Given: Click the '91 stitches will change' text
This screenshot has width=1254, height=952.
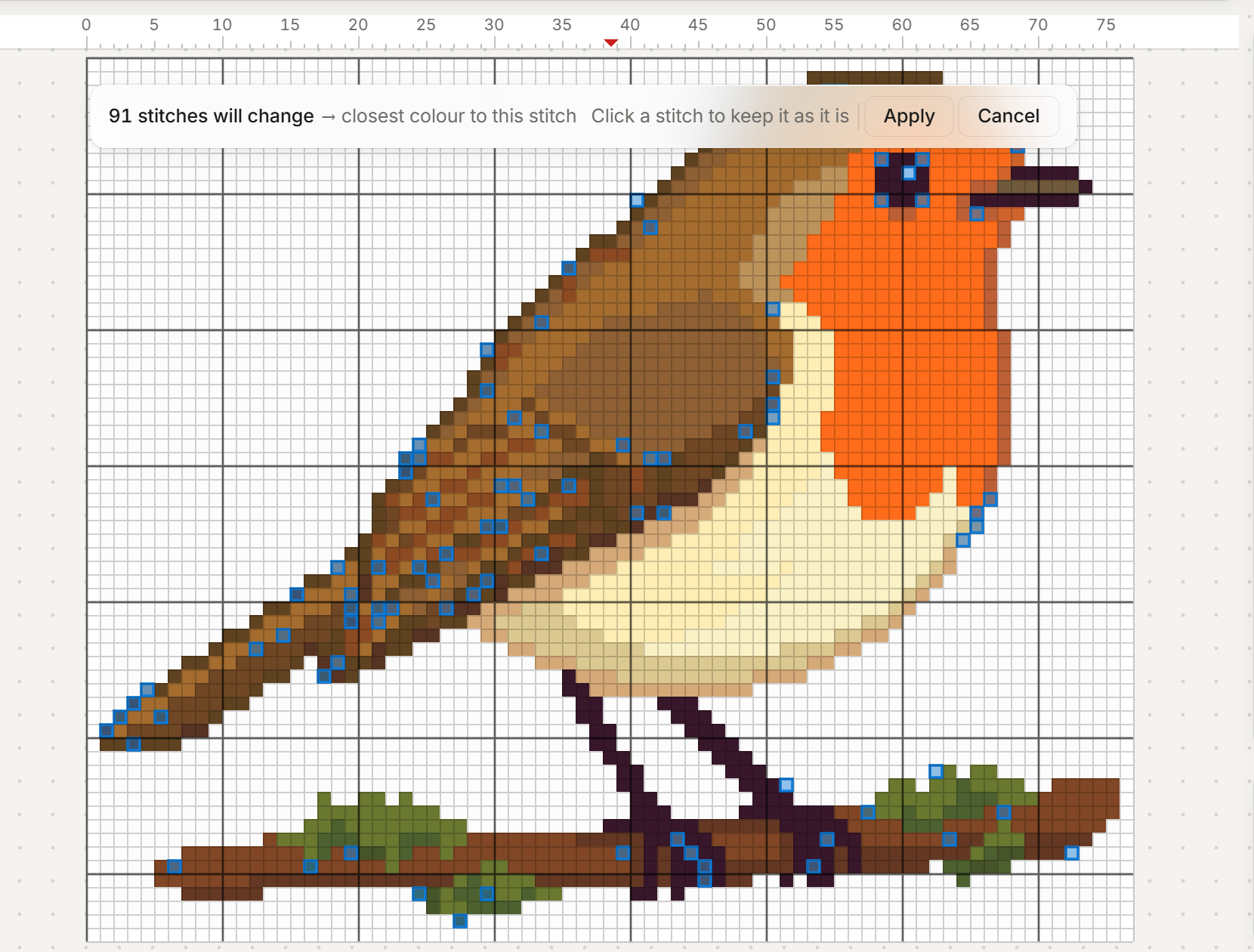Looking at the screenshot, I should [211, 116].
